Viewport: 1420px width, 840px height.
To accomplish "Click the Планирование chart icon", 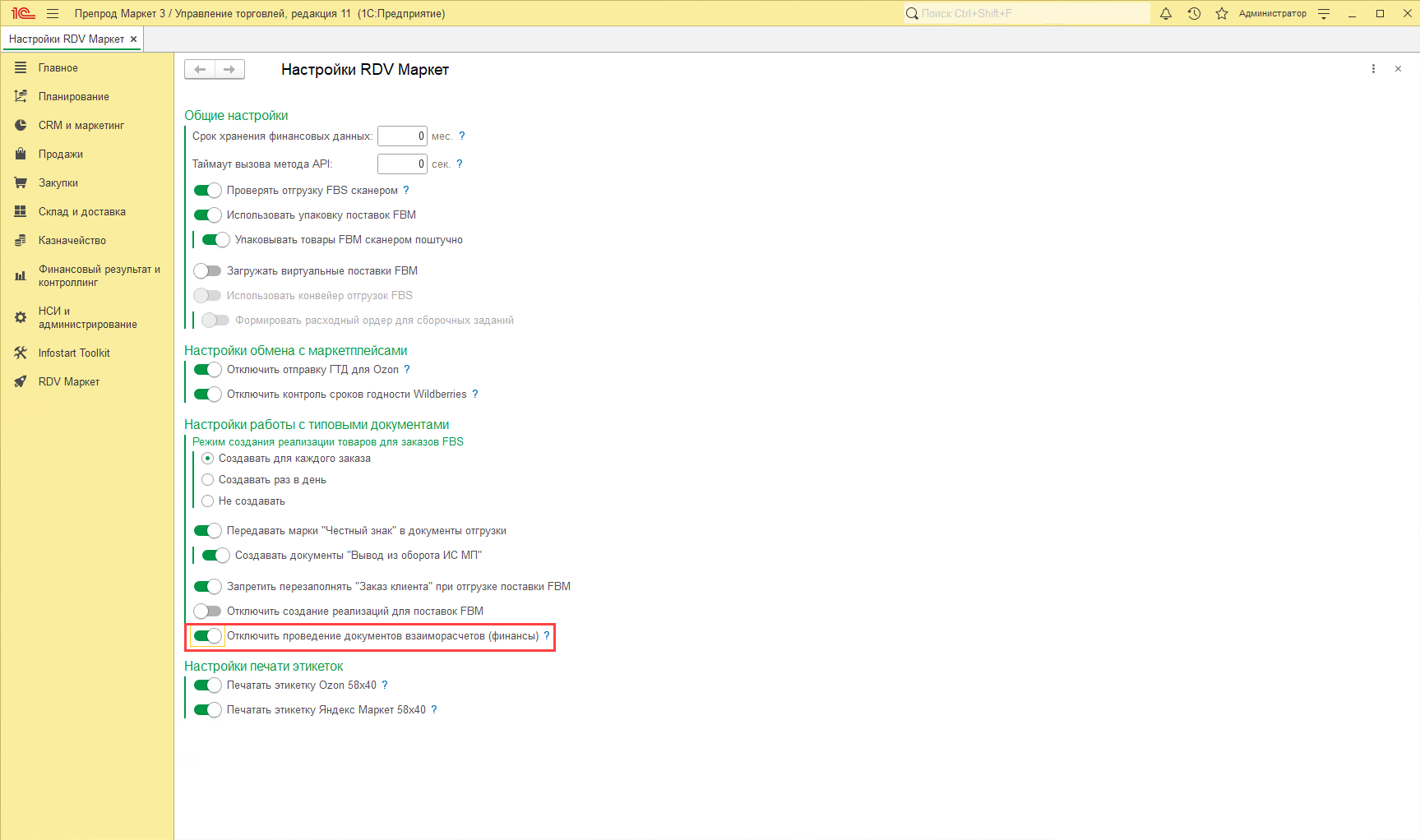I will 21,96.
